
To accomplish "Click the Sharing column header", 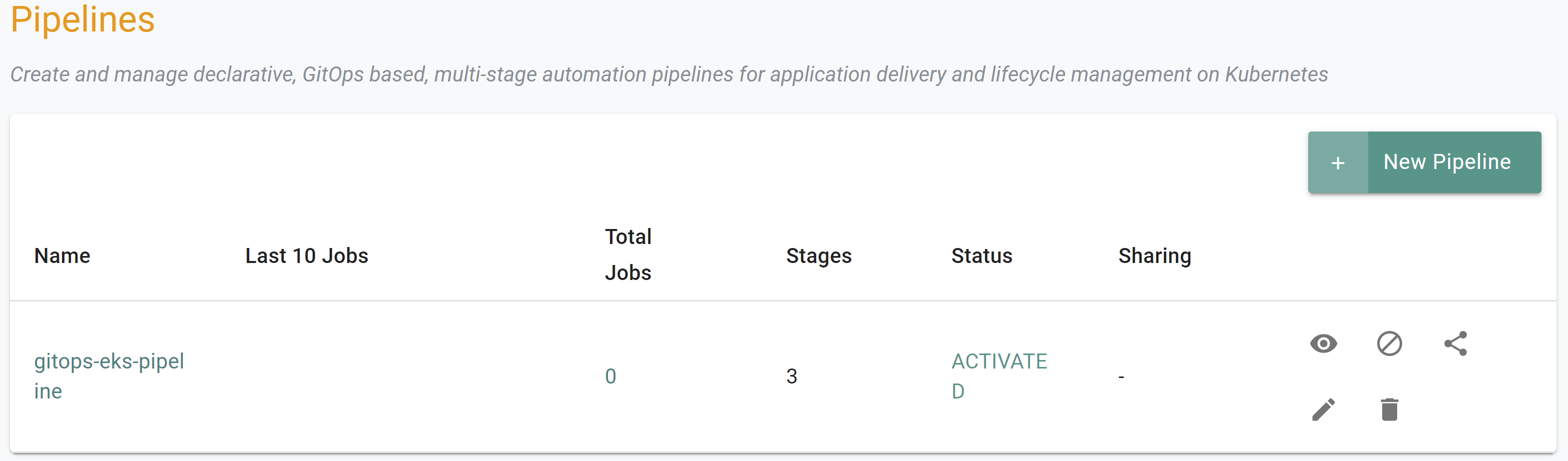I will (x=1155, y=256).
